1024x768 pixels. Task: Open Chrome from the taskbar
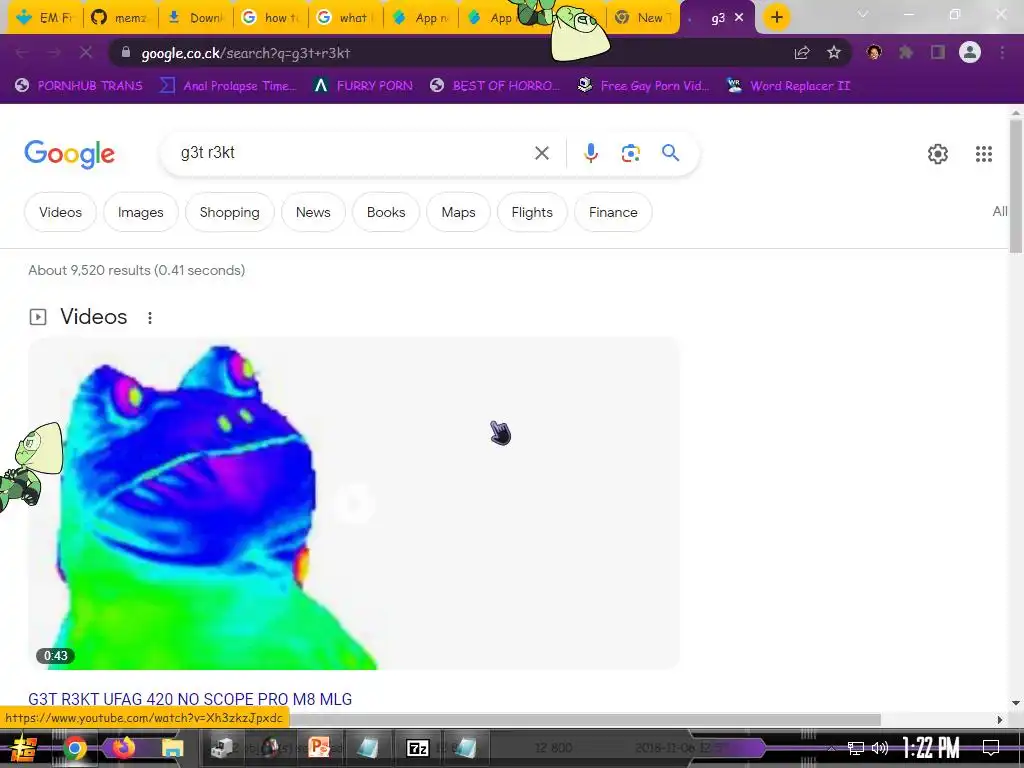(74, 748)
